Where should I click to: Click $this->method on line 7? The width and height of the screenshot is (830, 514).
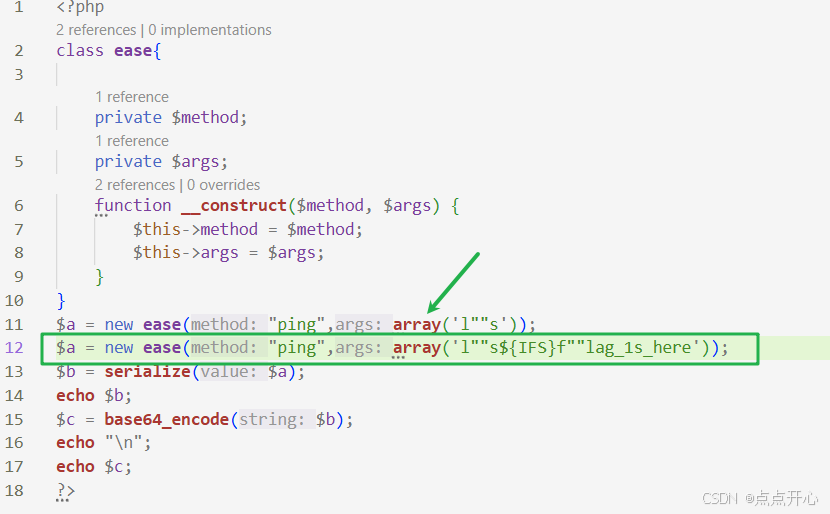tap(195, 229)
